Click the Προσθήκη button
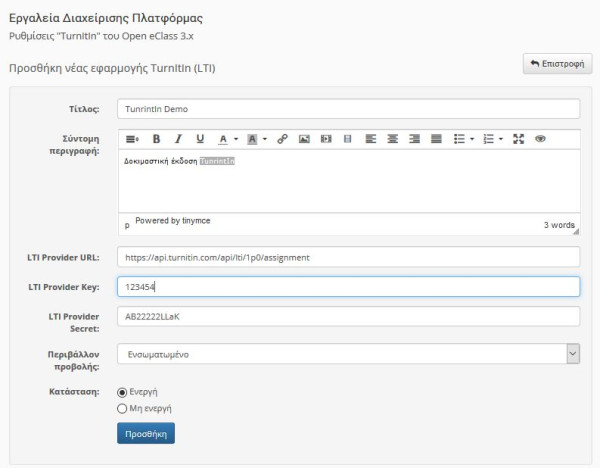 [146, 434]
